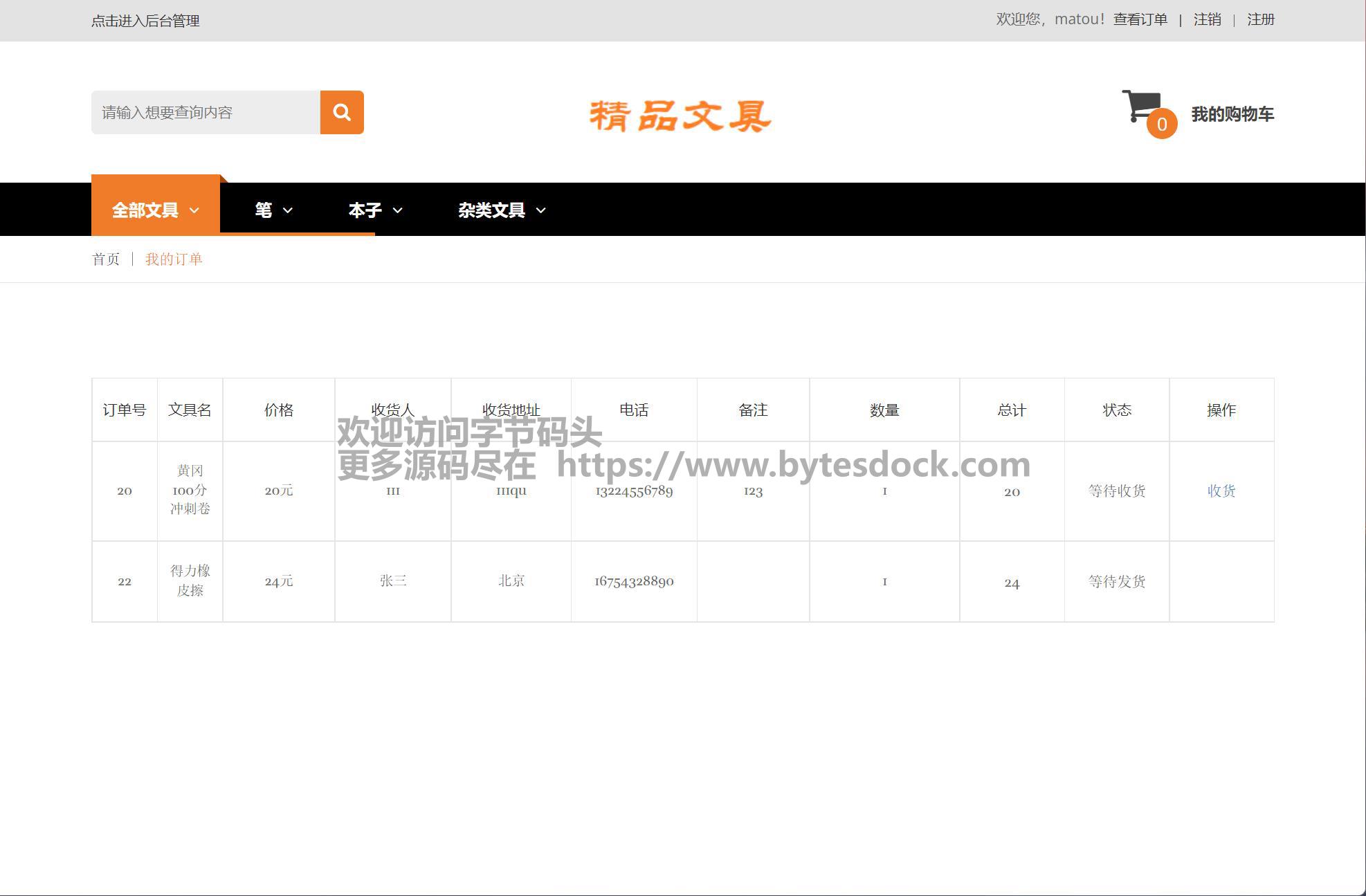The width and height of the screenshot is (1366, 896).
Task: Go to 首页 in the breadcrumb
Action: pyautogui.click(x=106, y=259)
